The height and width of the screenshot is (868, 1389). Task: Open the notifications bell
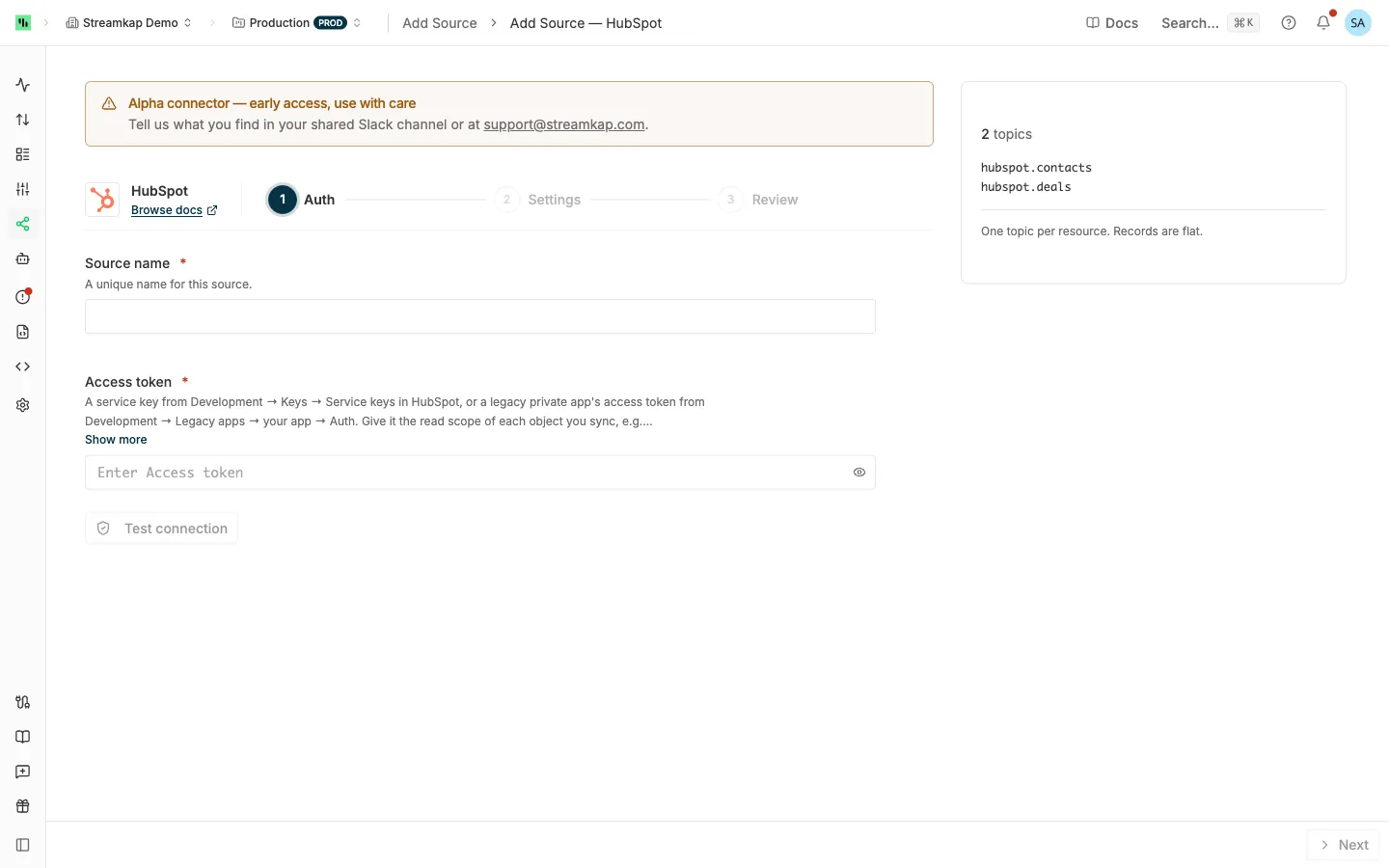[1323, 22]
